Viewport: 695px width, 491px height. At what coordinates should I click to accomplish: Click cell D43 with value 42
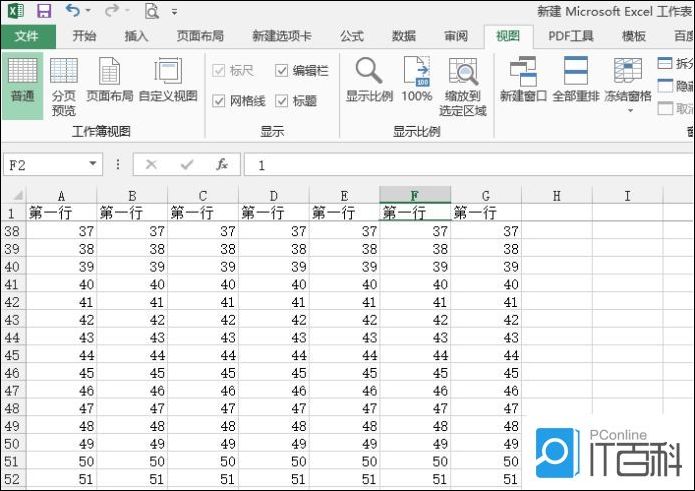point(273,320)
